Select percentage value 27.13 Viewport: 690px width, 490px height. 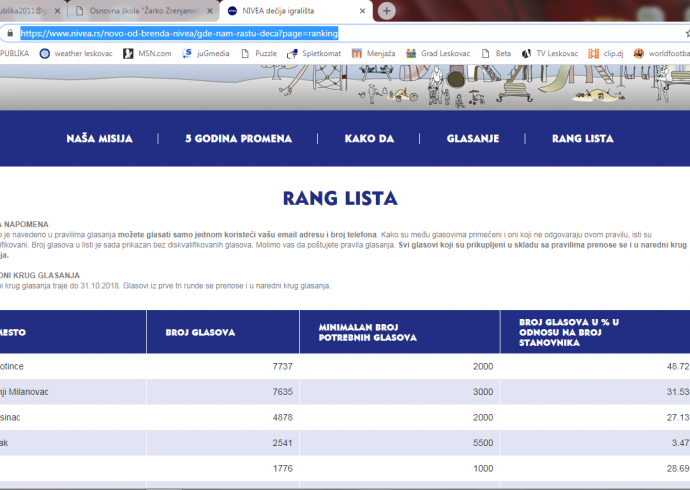pyautogui.click(x=678, y=417)
